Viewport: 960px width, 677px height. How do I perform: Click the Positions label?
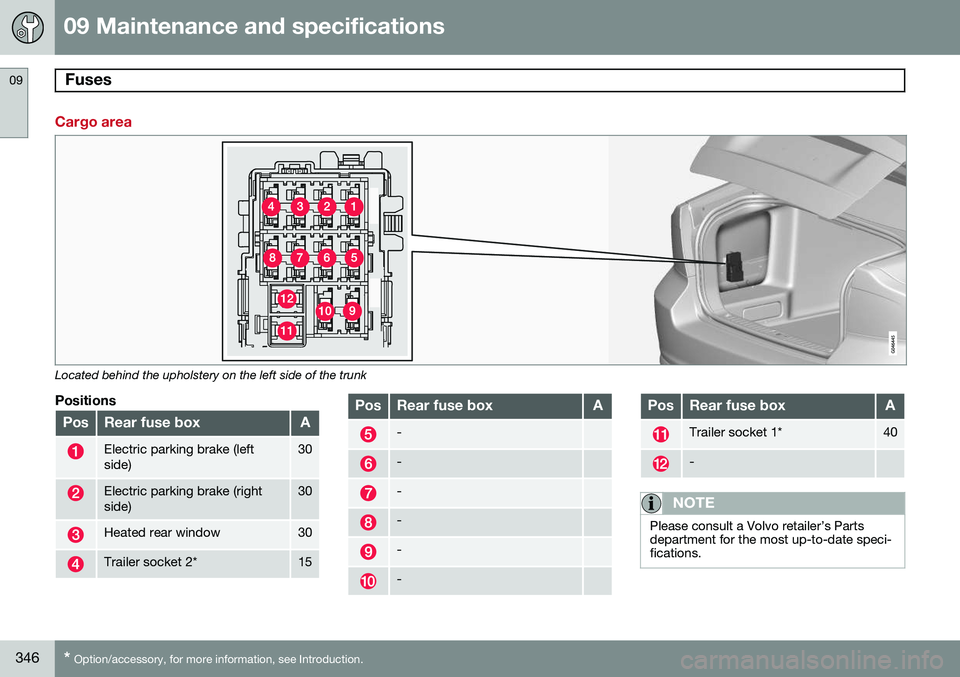tap(85, 400)
